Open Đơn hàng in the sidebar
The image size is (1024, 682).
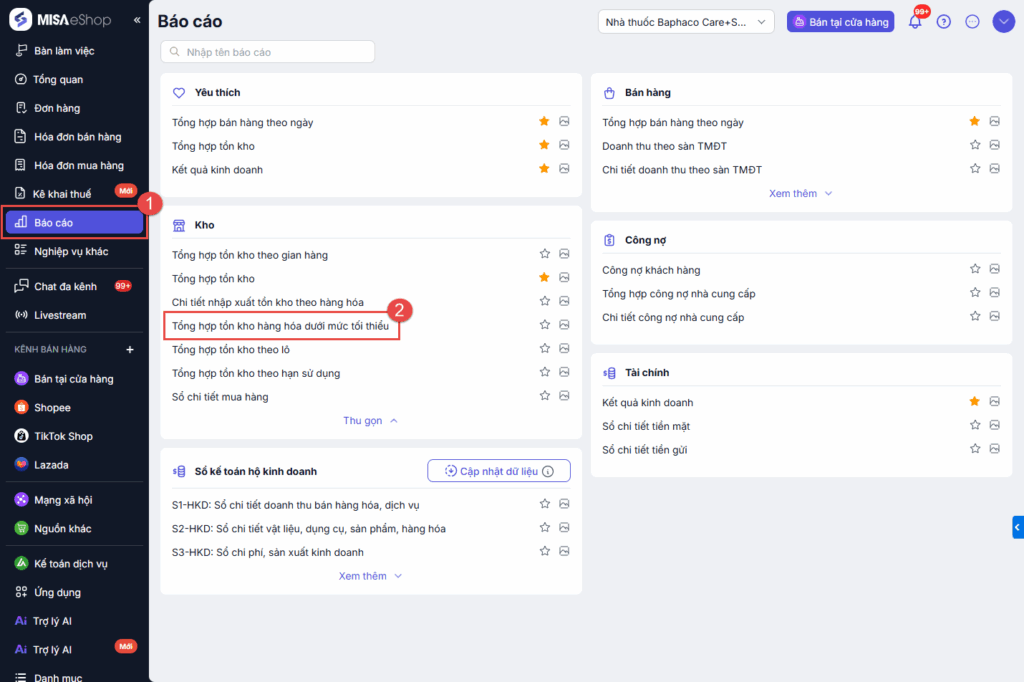coord(57,108)
